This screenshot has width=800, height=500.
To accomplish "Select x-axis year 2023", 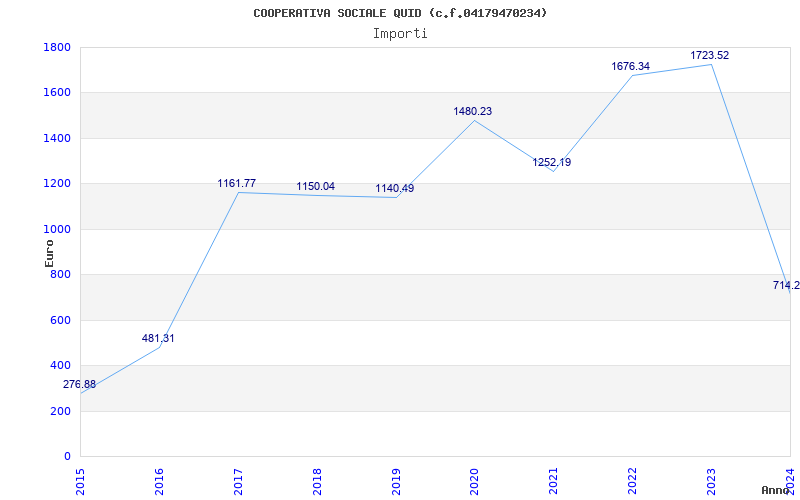I will (711, 481).
